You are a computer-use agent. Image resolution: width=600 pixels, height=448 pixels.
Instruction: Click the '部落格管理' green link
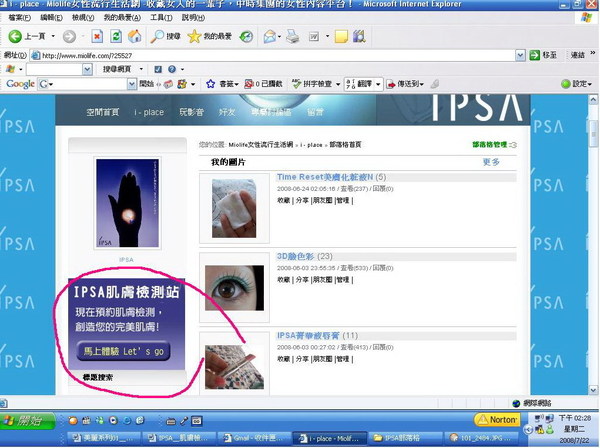point(489,144)
